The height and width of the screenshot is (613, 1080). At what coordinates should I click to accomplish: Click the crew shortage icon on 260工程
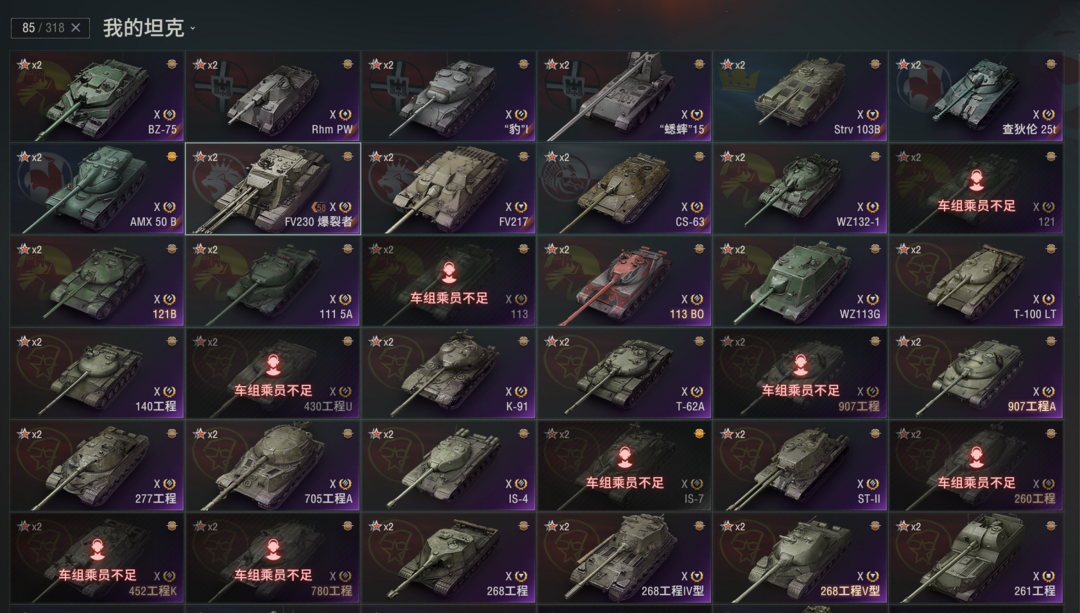(977, 457)
